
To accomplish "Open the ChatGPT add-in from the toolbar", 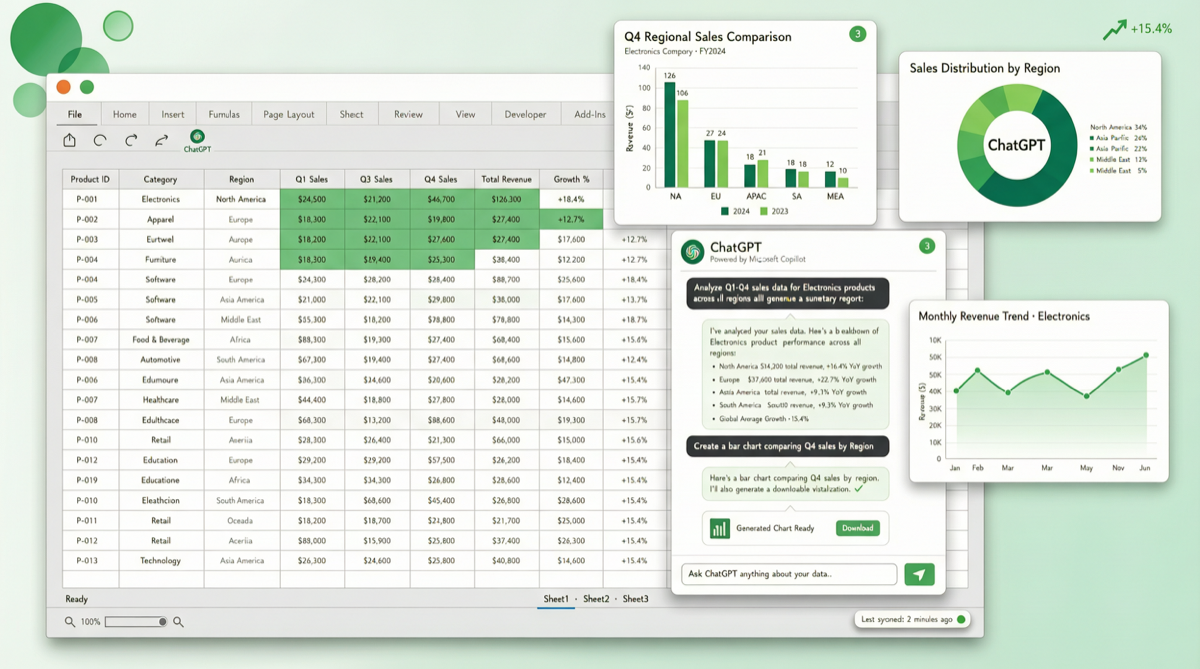I will point(197,141).
